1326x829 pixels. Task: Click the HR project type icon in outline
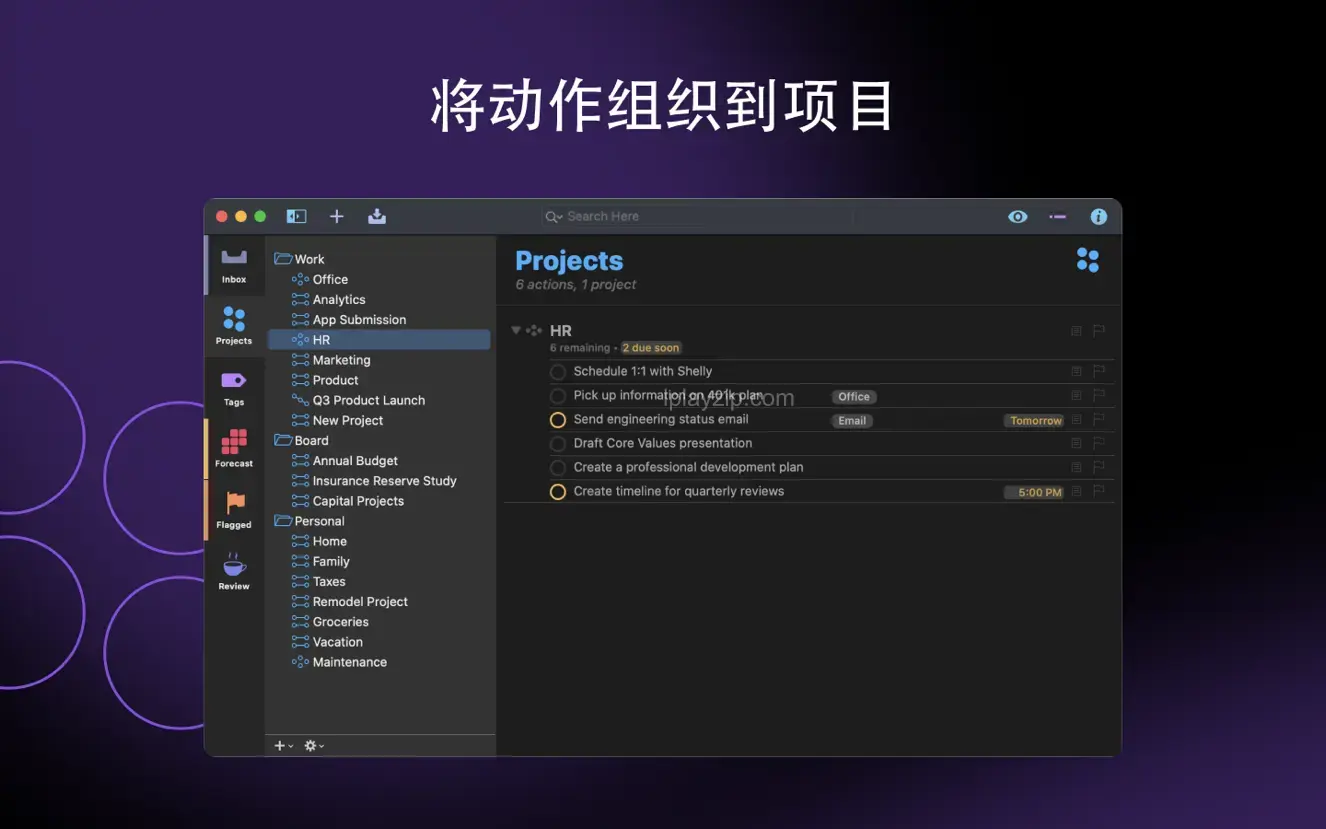[x=535, y=330]
